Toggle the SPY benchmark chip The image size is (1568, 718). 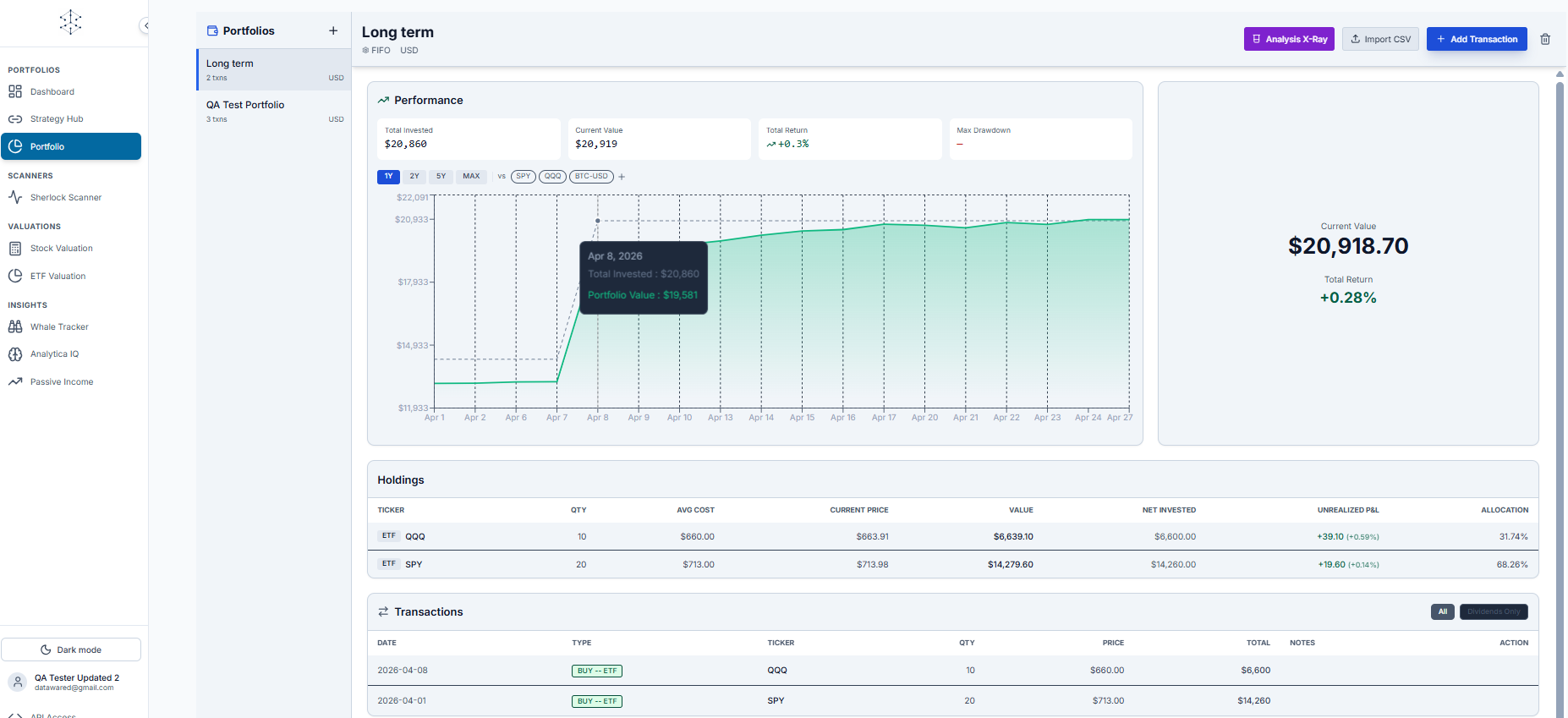[524, 177]
